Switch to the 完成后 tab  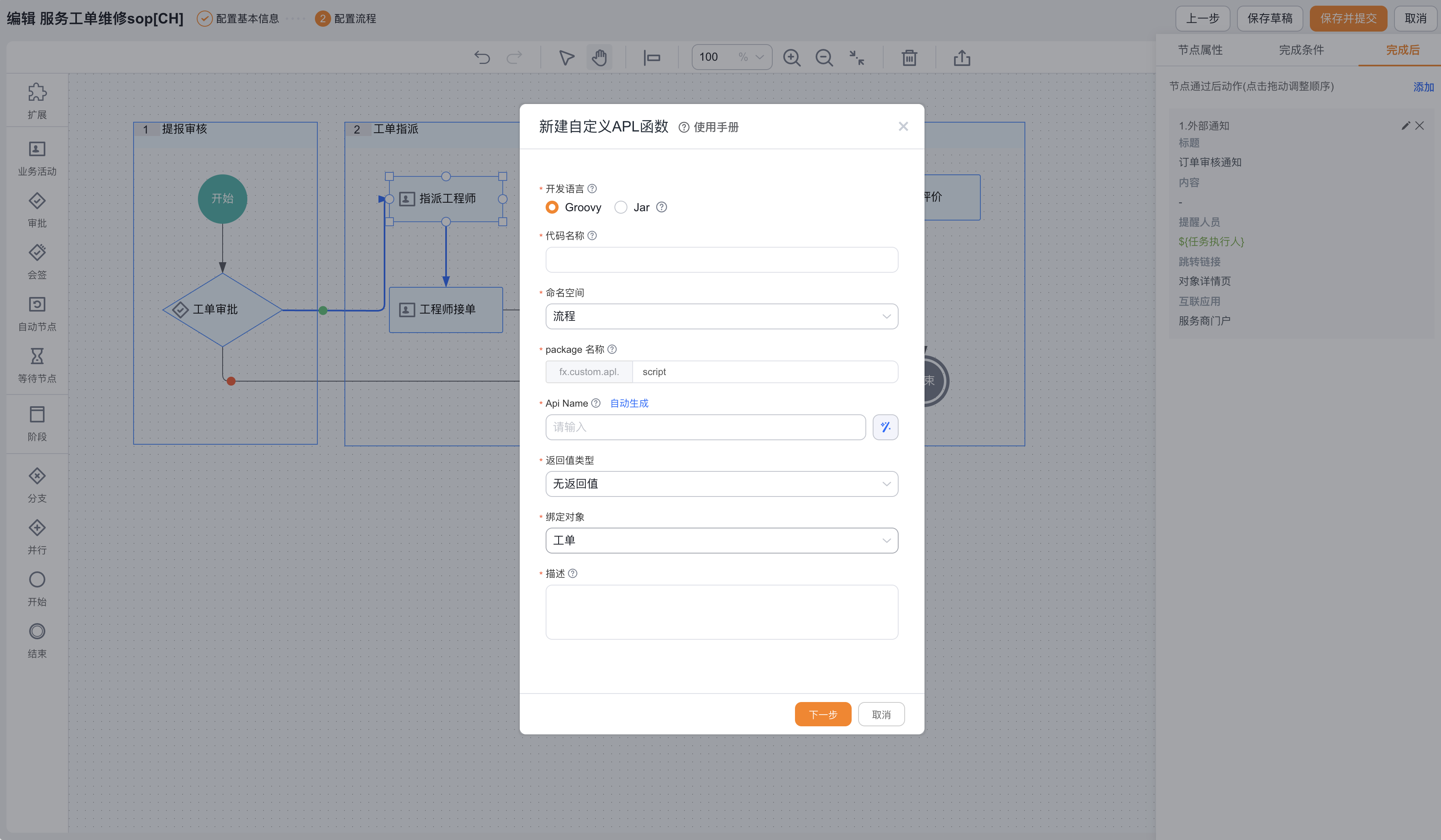click(1402, 50)
